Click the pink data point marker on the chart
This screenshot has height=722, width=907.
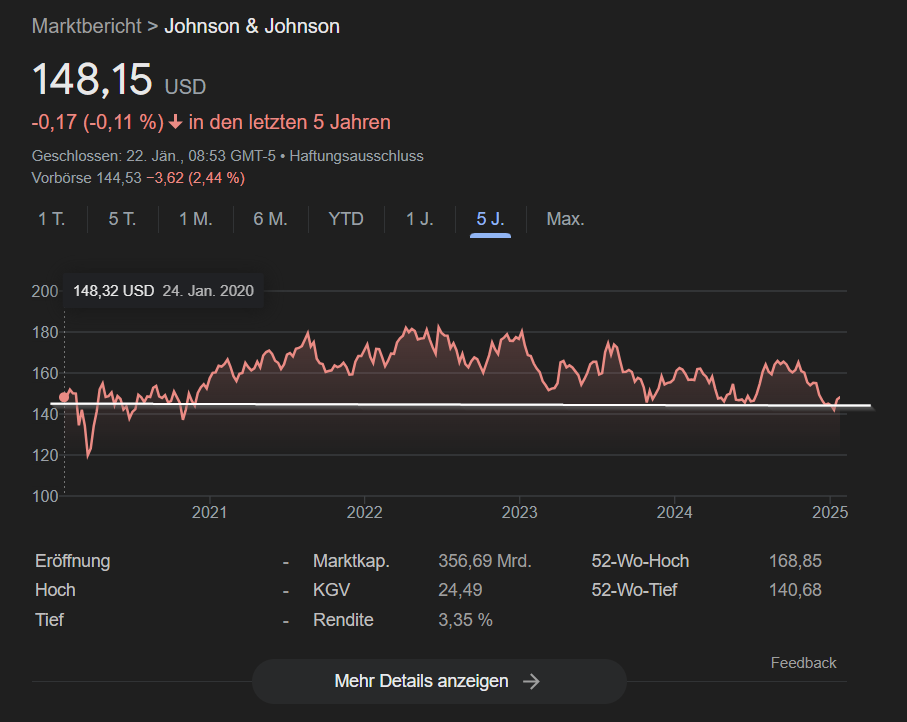(65, 397)
